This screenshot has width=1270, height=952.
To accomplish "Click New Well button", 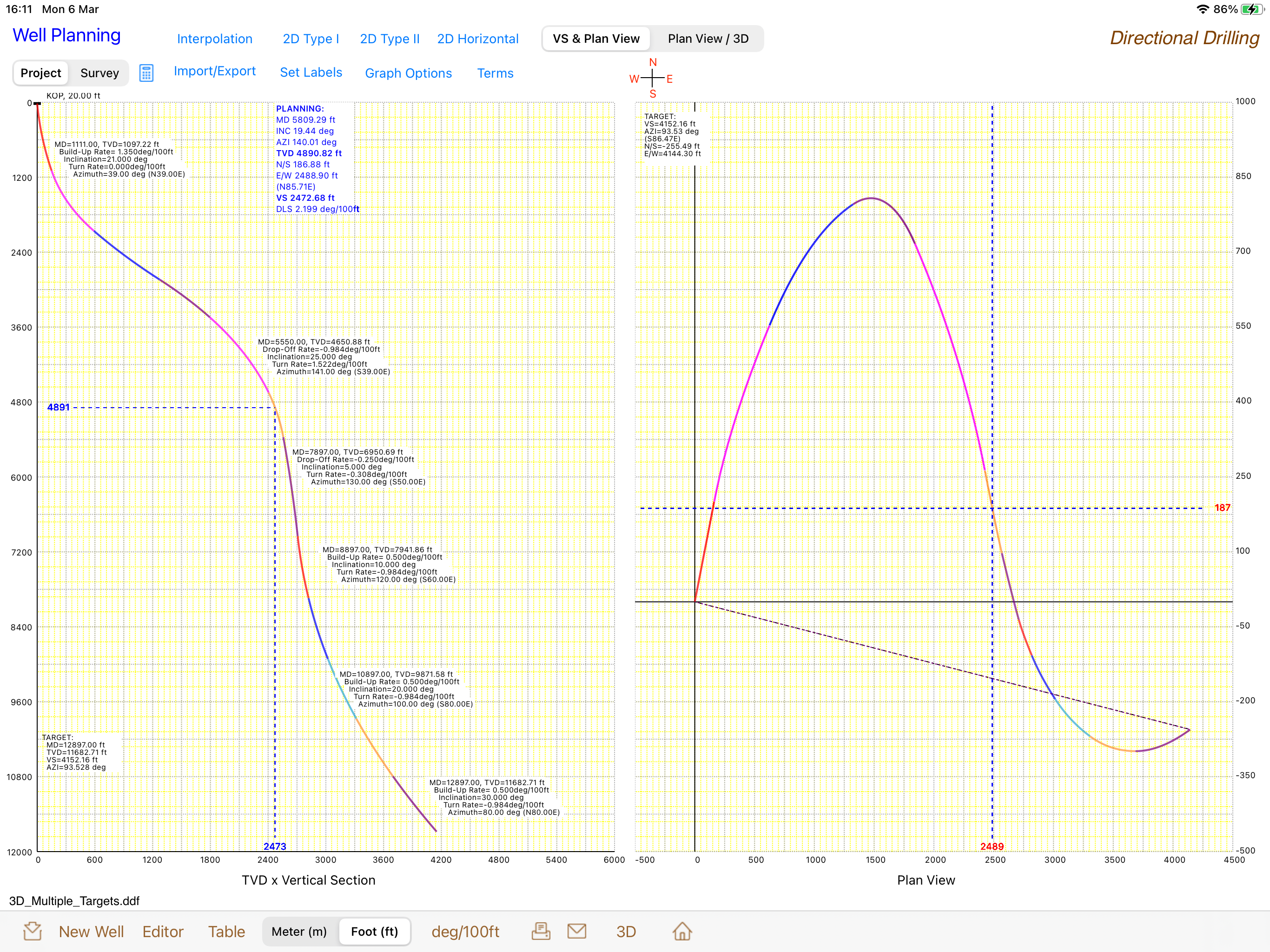I will coord(91,932).
